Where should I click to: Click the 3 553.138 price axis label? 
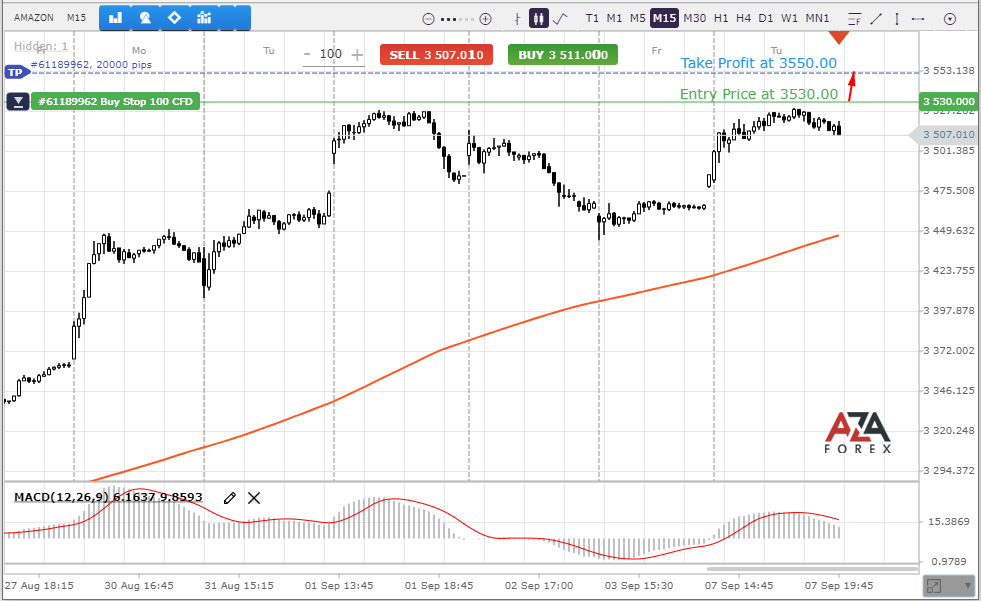click(x=949, y=71)
